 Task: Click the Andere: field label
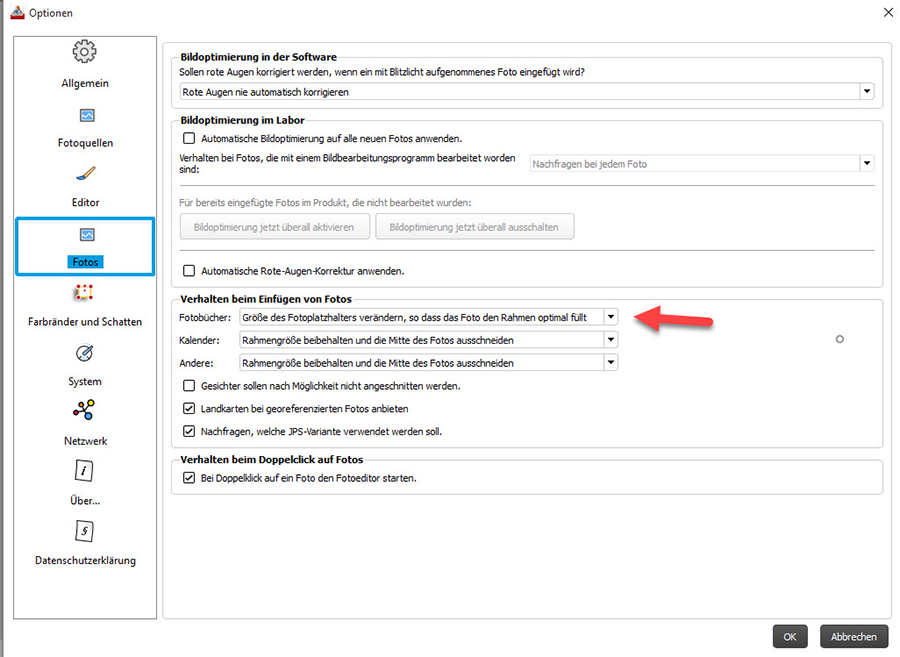pyautogui.click(x=196, y=364)
